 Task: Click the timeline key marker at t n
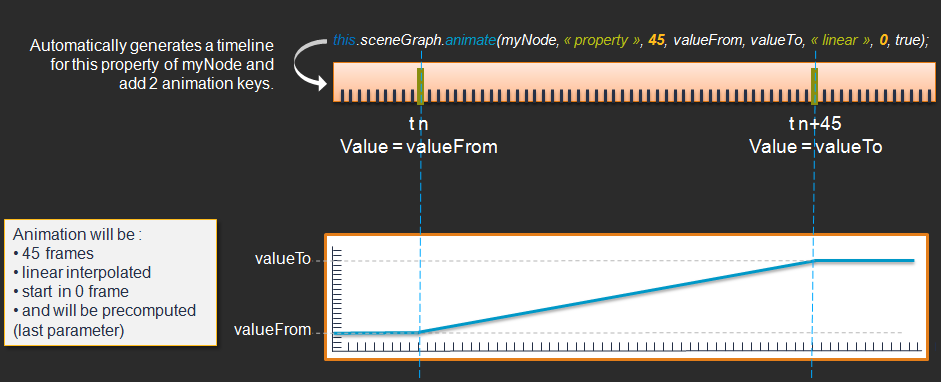coord(420,86)
